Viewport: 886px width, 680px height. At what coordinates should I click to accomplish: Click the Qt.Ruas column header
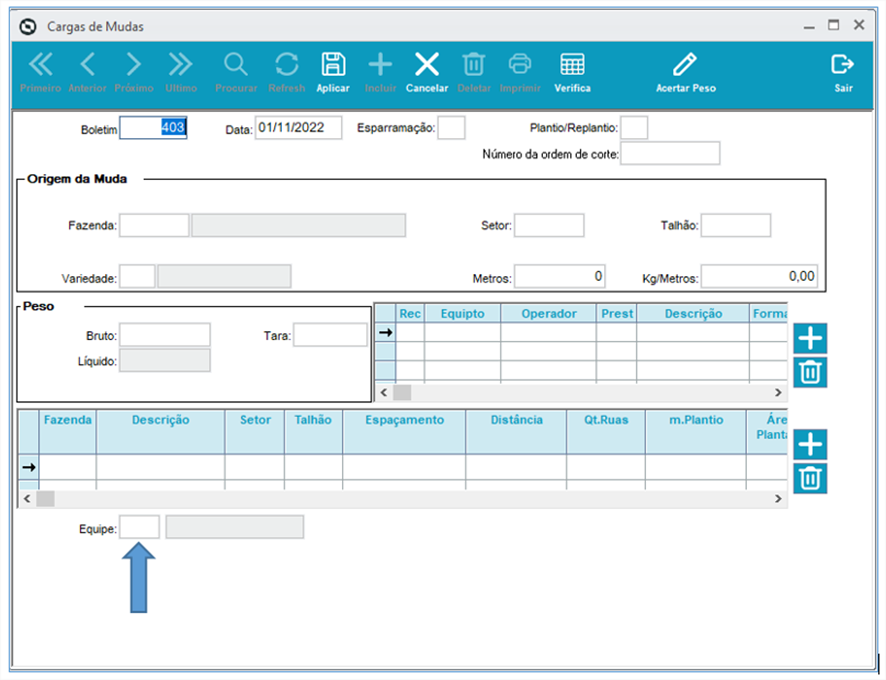coord(606,432)
